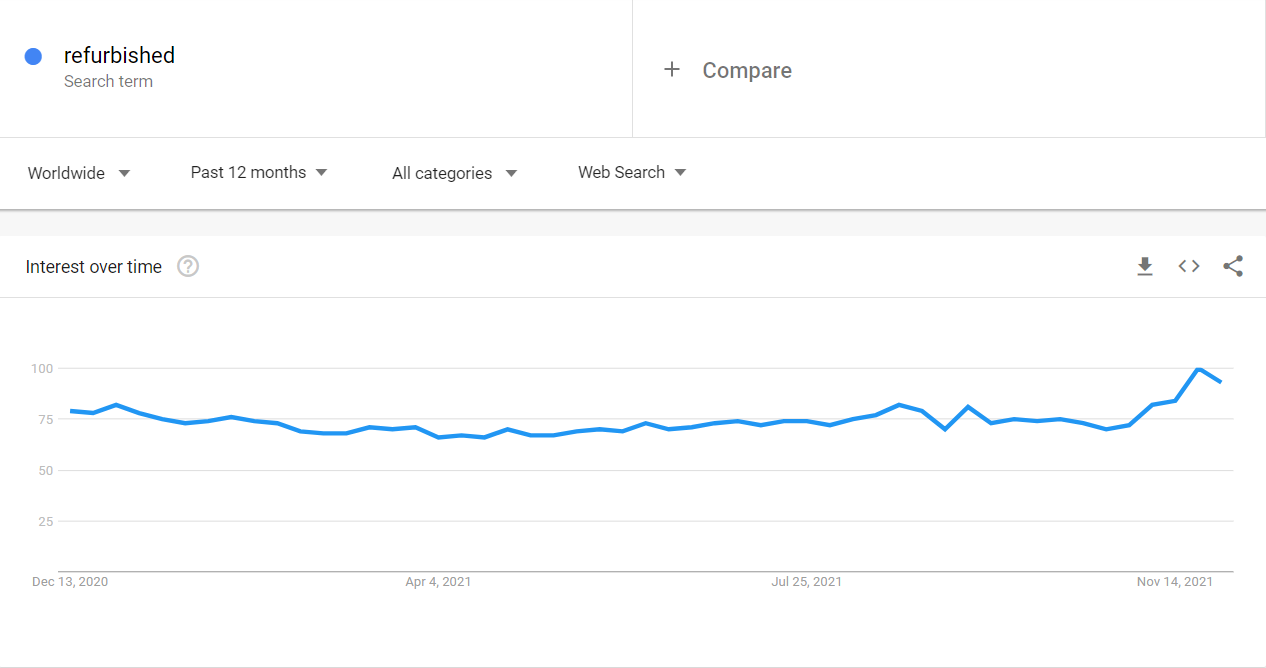Viewport: 1266px width, 668px height.
Task: Edit the refurbished search term
Action: [119, 55]
